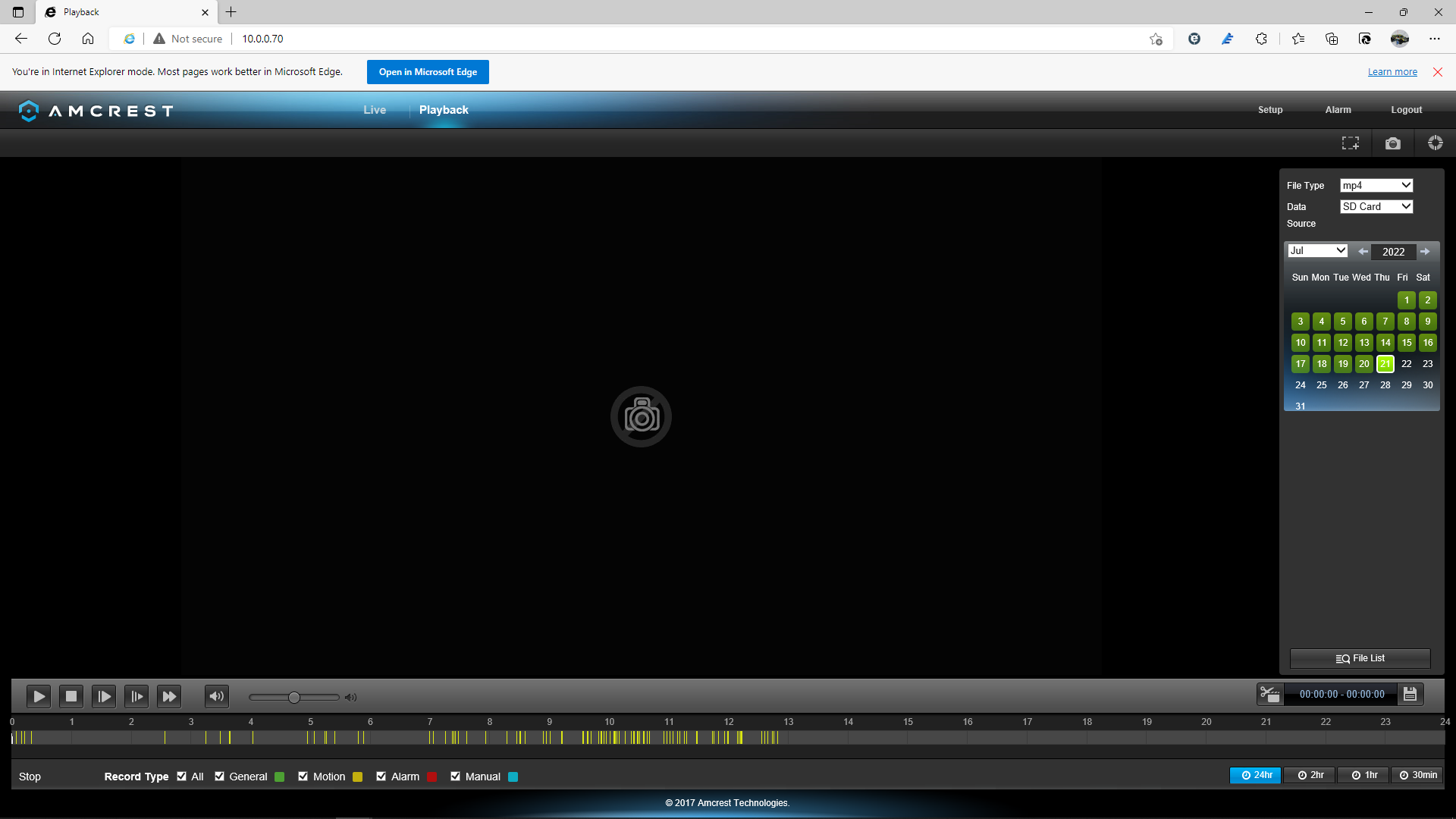Viewport: 1456px width, 819px height.
Task: Save the clip with the floppy disk icon
Action: click(1410, 694)
